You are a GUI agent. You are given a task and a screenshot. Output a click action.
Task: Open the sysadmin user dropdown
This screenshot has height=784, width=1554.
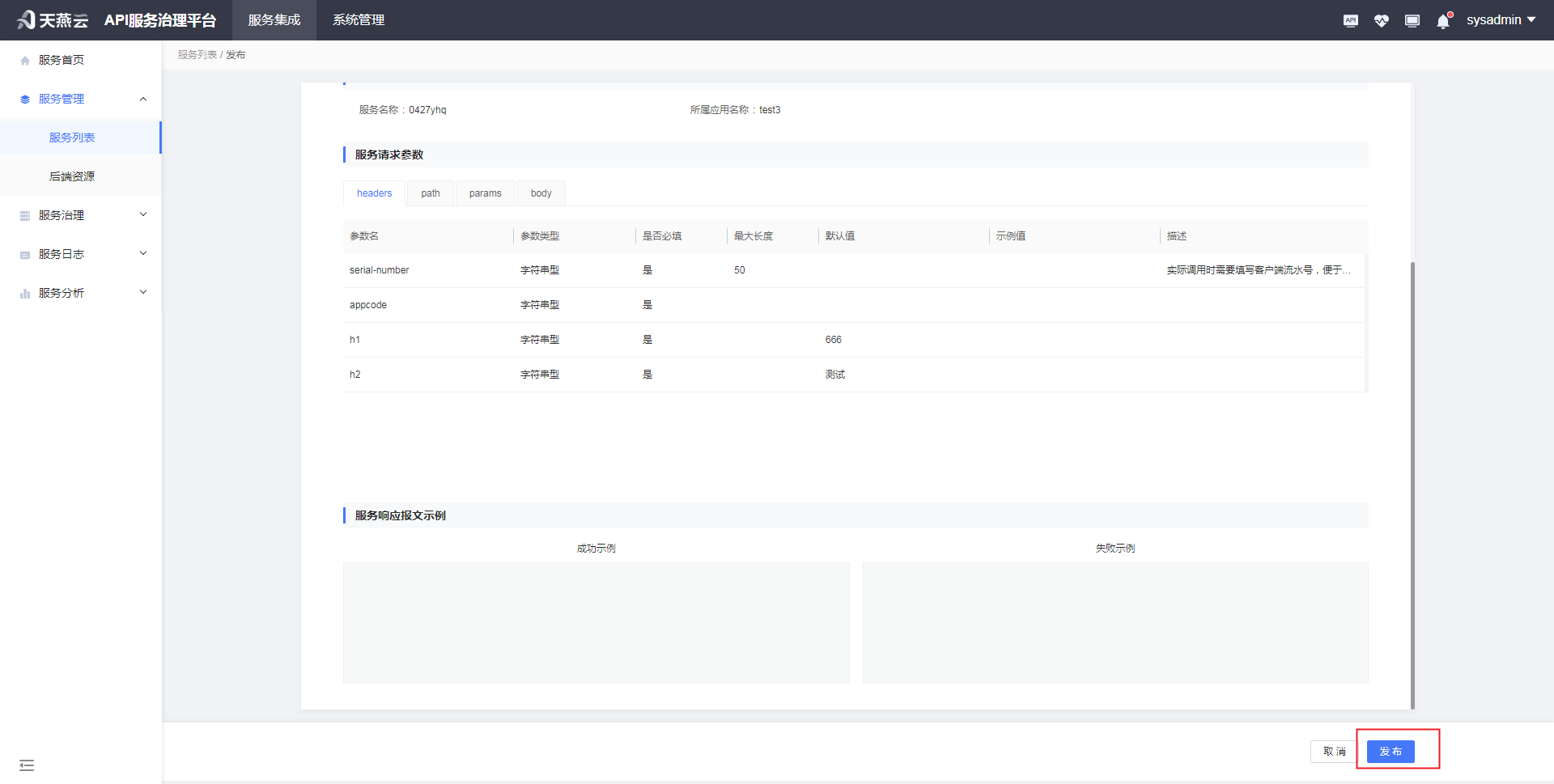(1500, 20)
